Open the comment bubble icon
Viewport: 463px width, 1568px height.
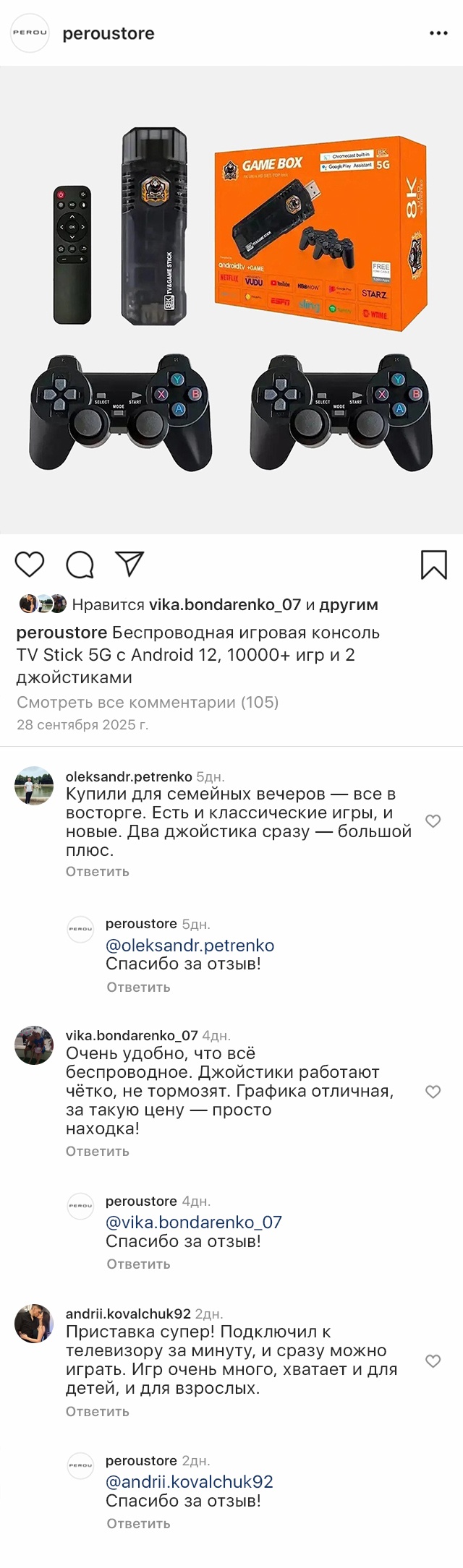click(x=80, y=565)
